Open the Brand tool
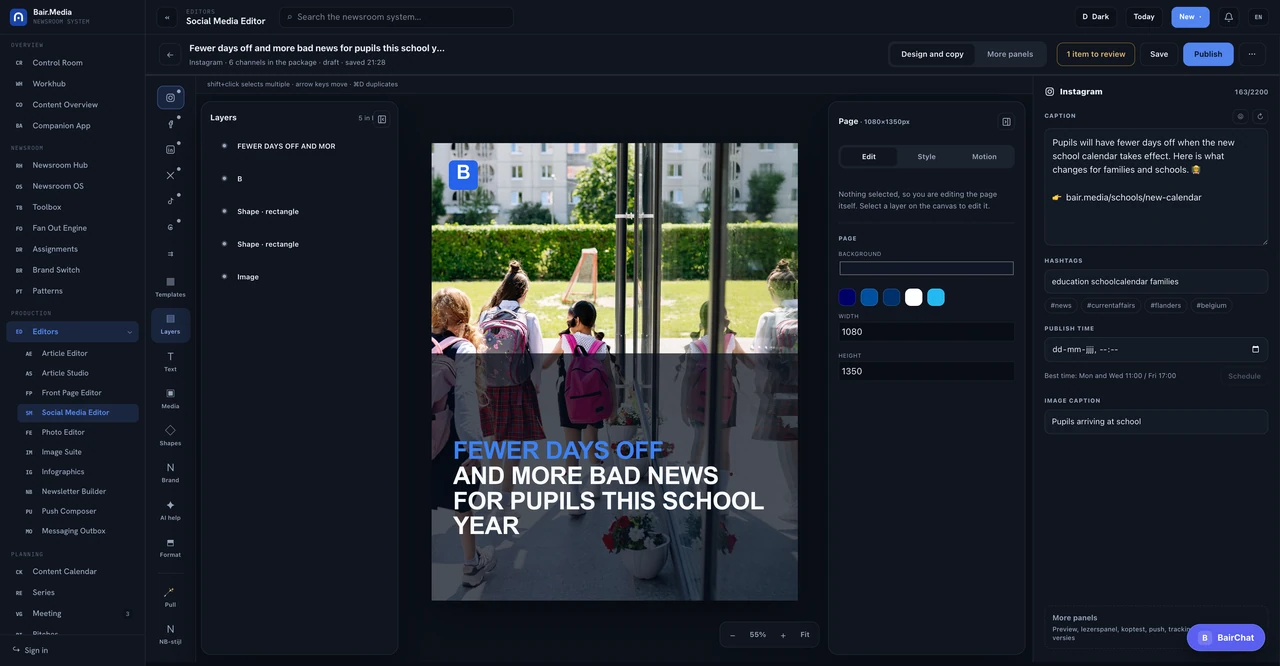 point(170,473)
